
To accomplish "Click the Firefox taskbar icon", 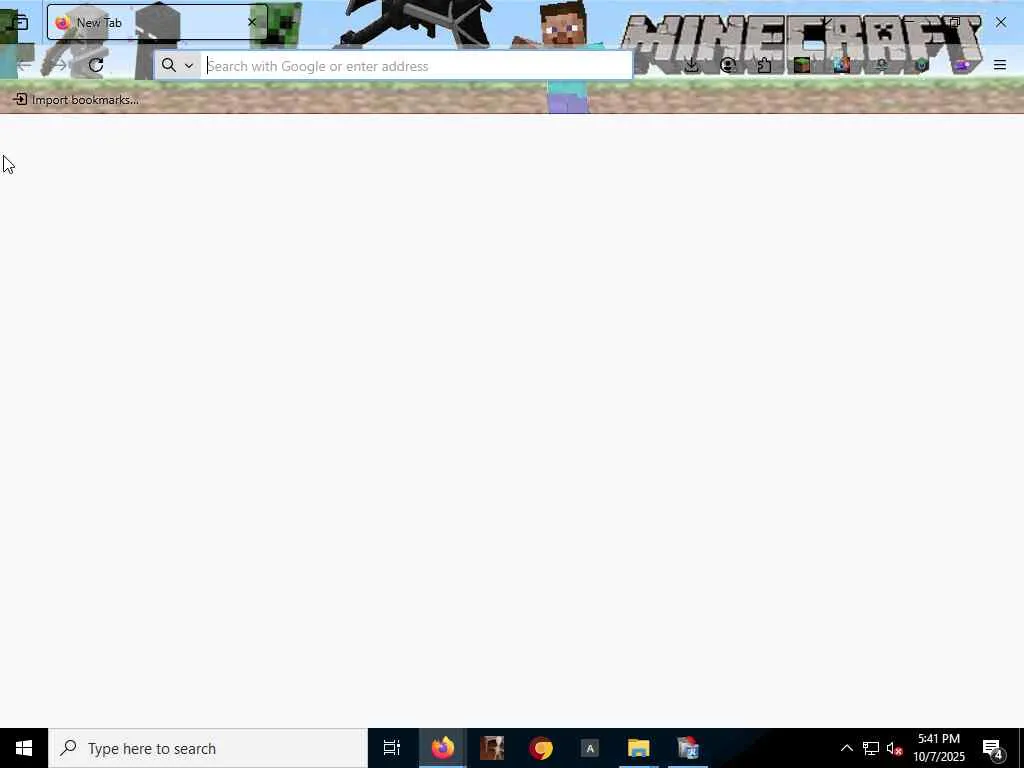I will coord(443,748).
